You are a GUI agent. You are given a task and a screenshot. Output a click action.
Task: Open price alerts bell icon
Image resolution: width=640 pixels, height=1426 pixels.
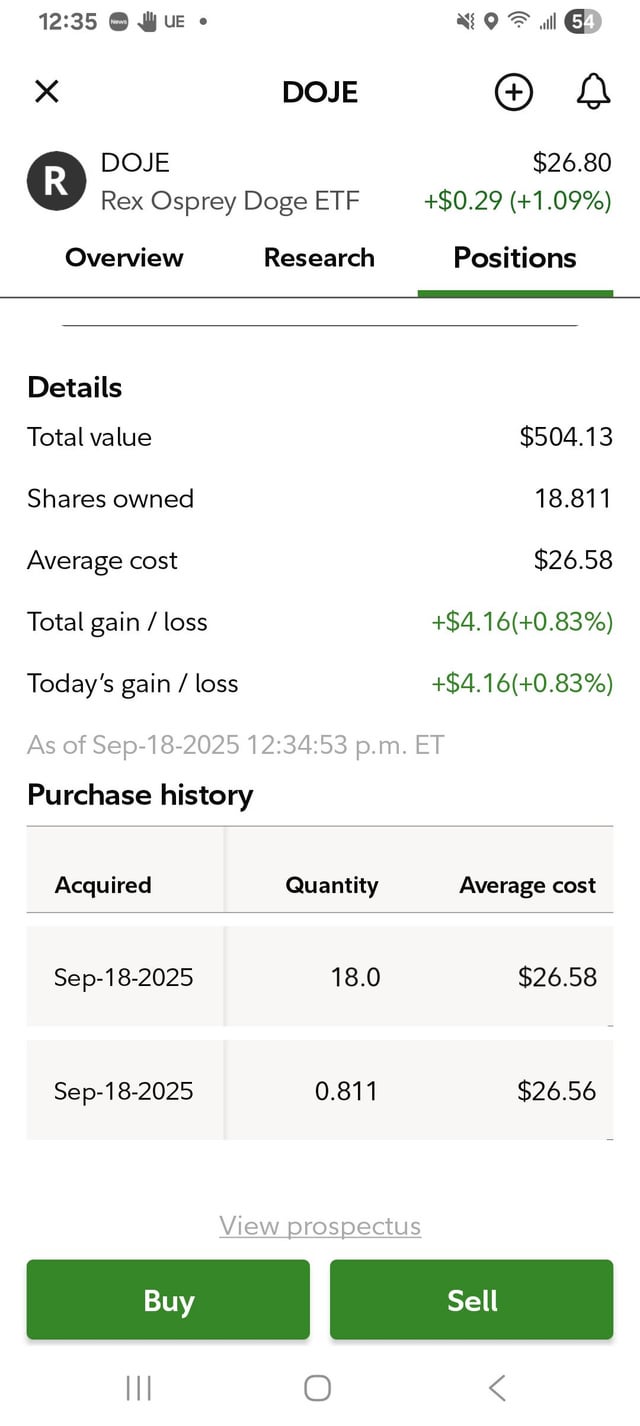tap(593, 92)
